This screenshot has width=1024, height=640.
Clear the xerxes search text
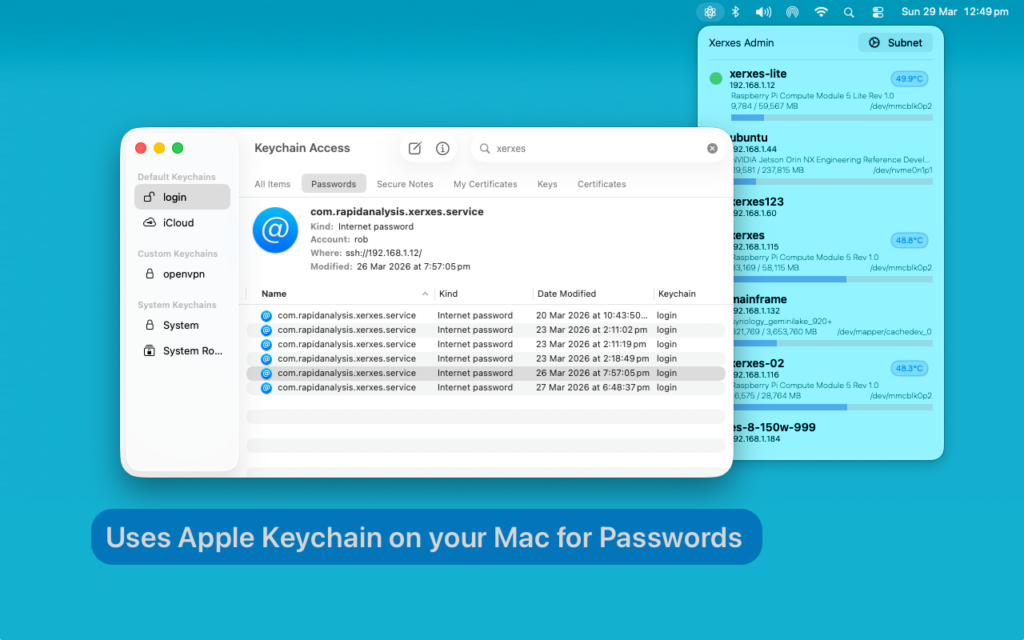tap(712, 148)
